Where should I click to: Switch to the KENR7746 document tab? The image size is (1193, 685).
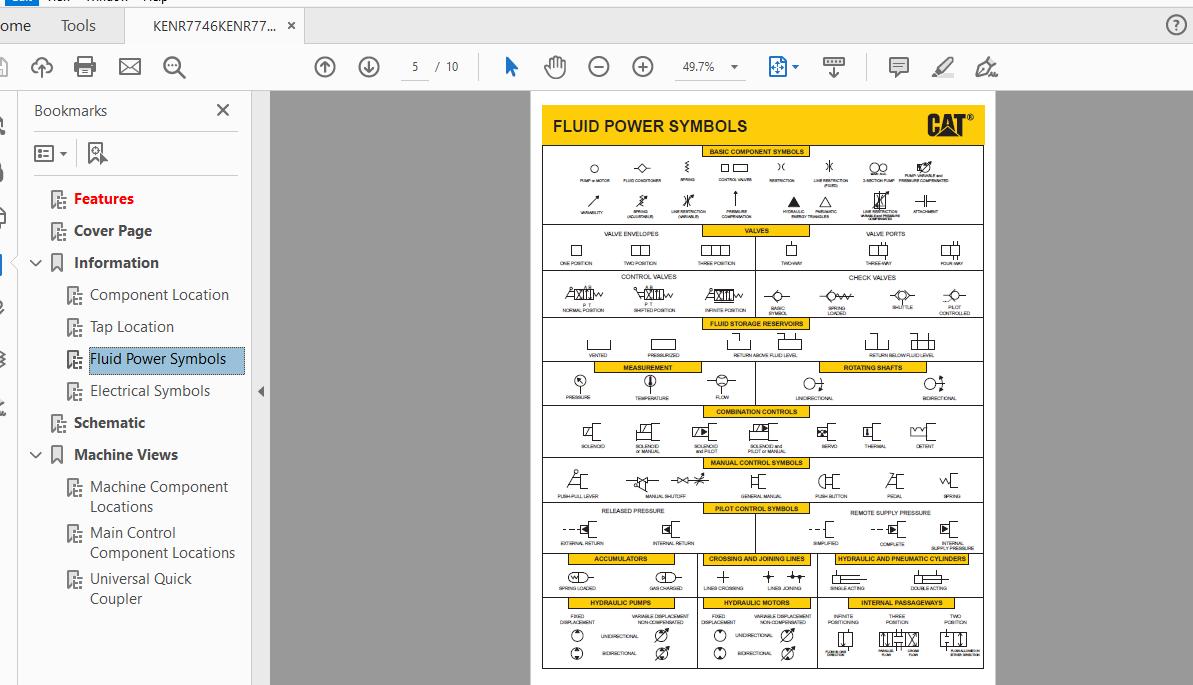pos(214,26)
